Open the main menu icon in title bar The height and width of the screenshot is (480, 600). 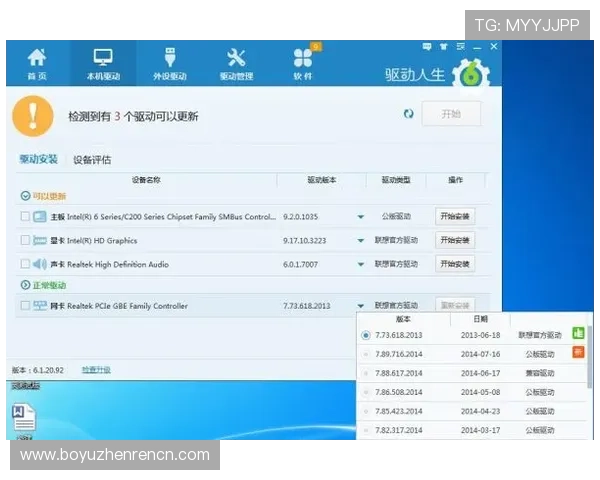point(460,47)
